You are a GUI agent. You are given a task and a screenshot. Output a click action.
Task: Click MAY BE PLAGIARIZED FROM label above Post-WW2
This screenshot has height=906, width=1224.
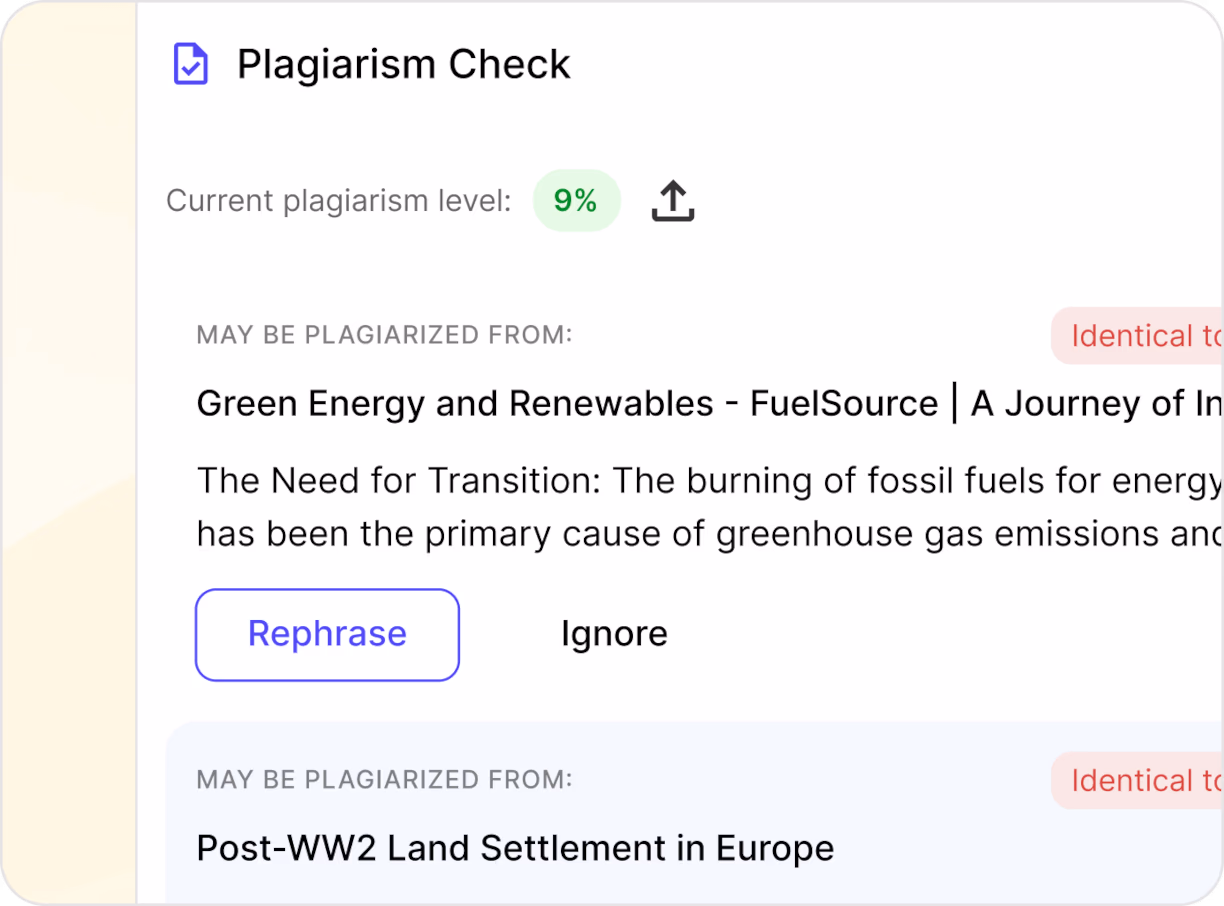[x=385, y=779]
